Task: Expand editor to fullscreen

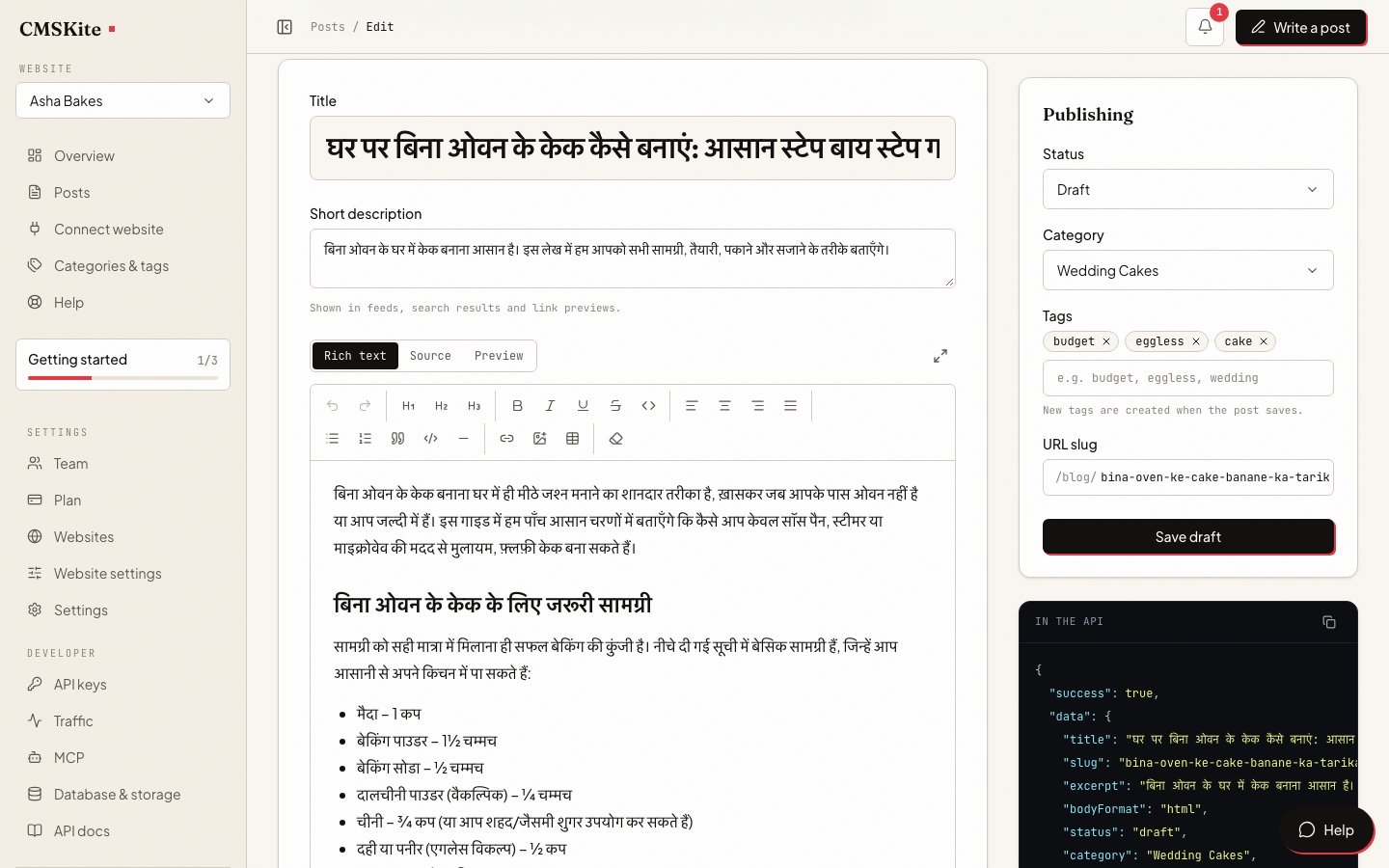Action: coord(940,356)
